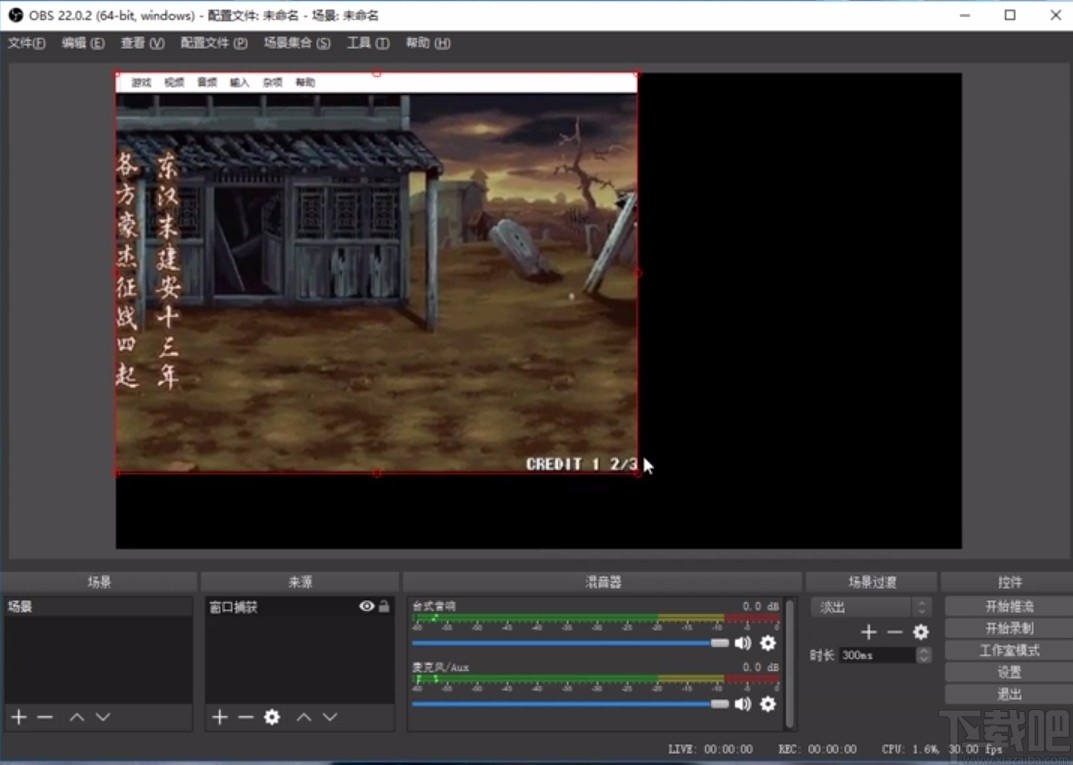
Task: Select the 场景 item in scenes list
Action: [99, 606]
